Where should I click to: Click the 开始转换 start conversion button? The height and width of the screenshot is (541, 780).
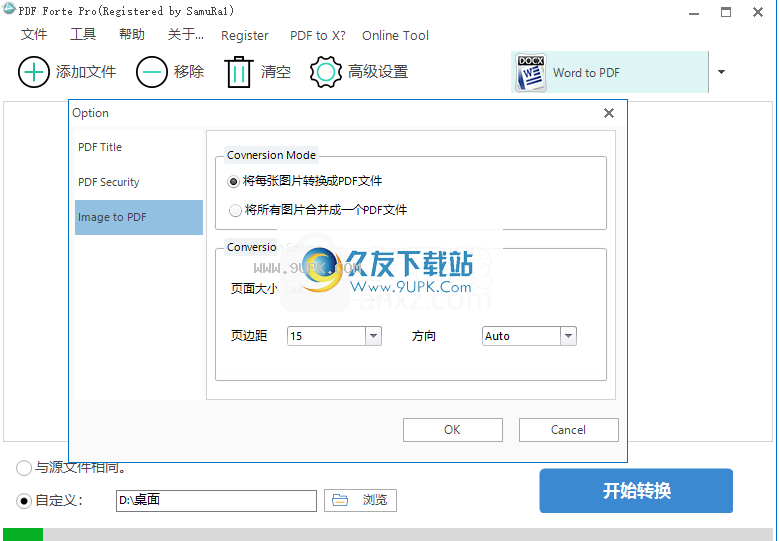coord(636,491)
